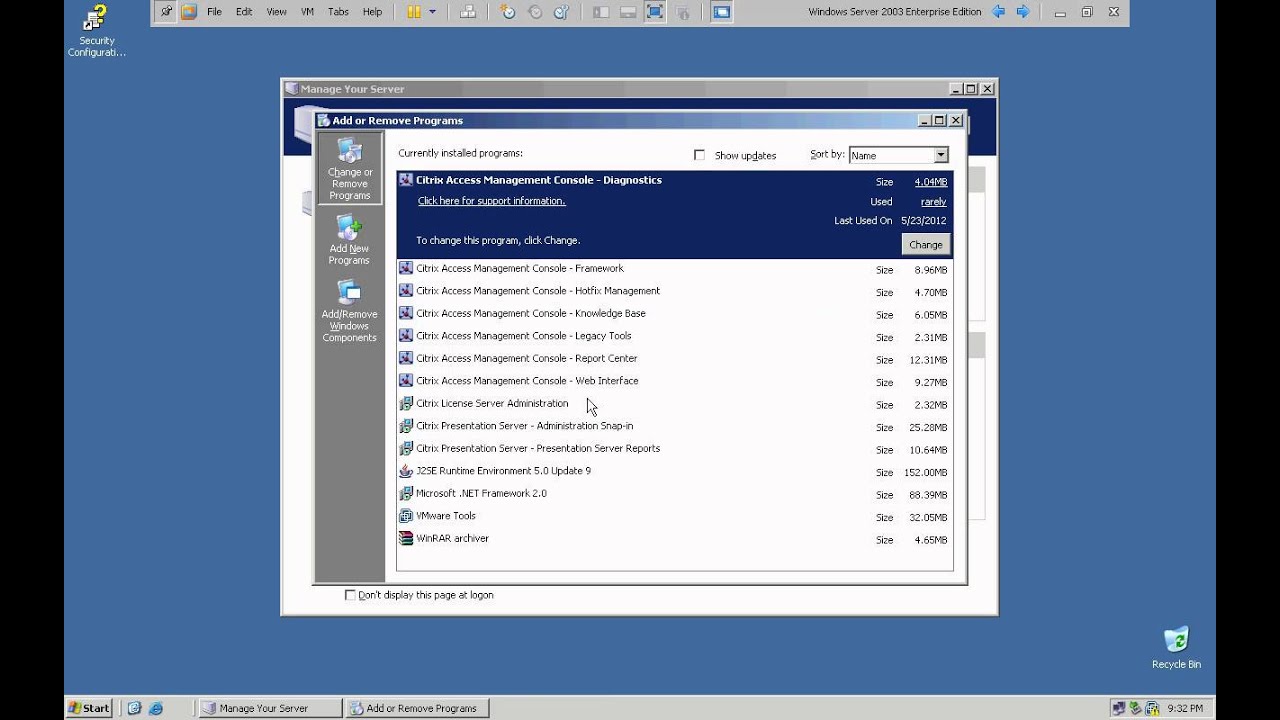This screenshot has width=1280, height=720.
Task: Open Add New Programs section
Action: tap(349, 240)
